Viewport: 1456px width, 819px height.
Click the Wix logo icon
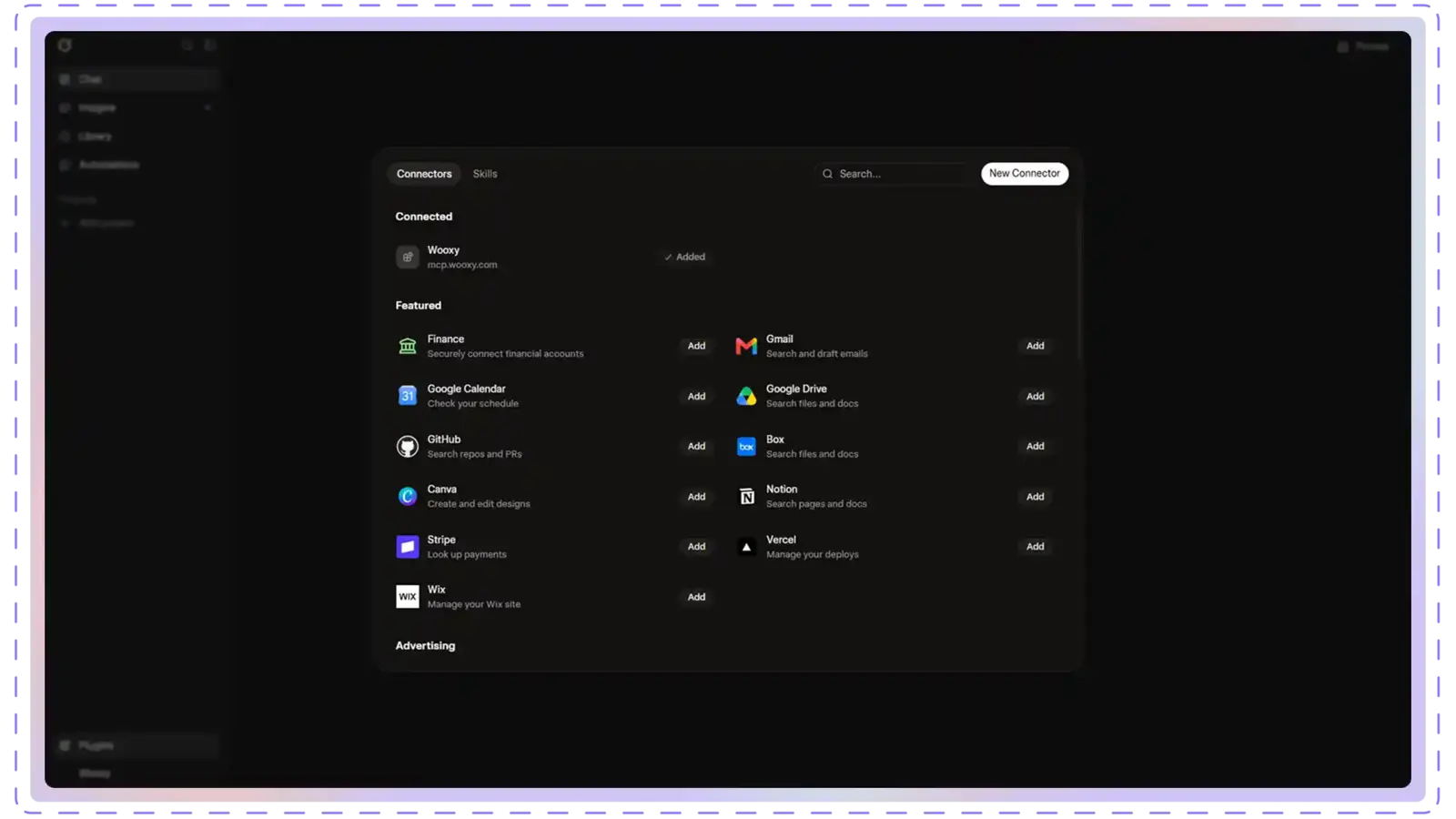click(x=407, y=597)
